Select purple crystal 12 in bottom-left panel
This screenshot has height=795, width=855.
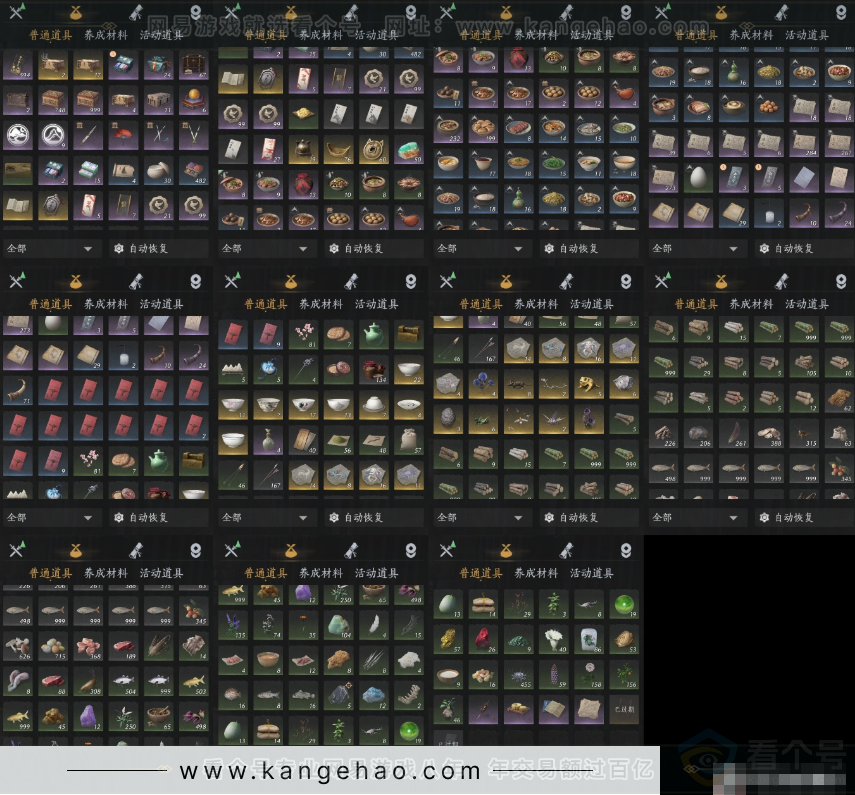[x=88, y=716]
